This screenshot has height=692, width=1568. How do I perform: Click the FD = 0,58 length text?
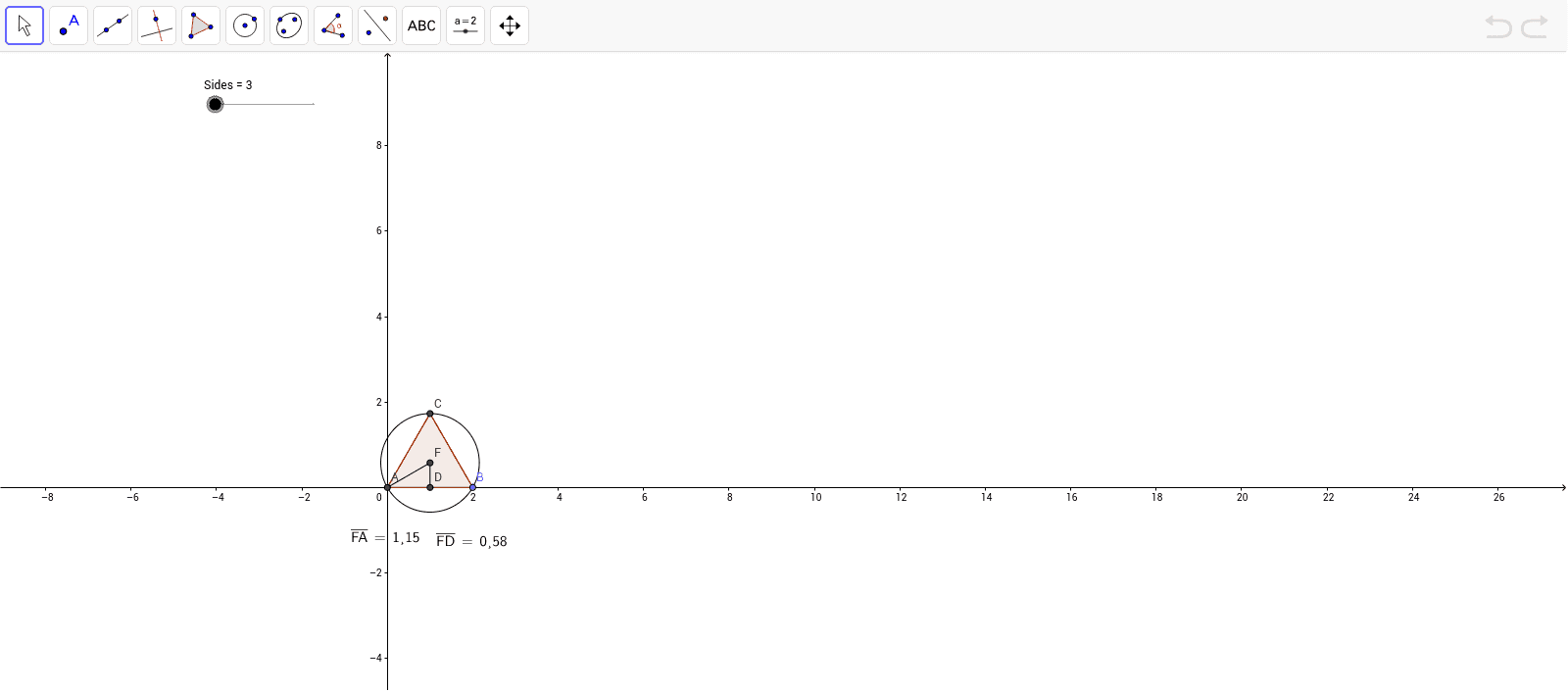click(471, 541)
